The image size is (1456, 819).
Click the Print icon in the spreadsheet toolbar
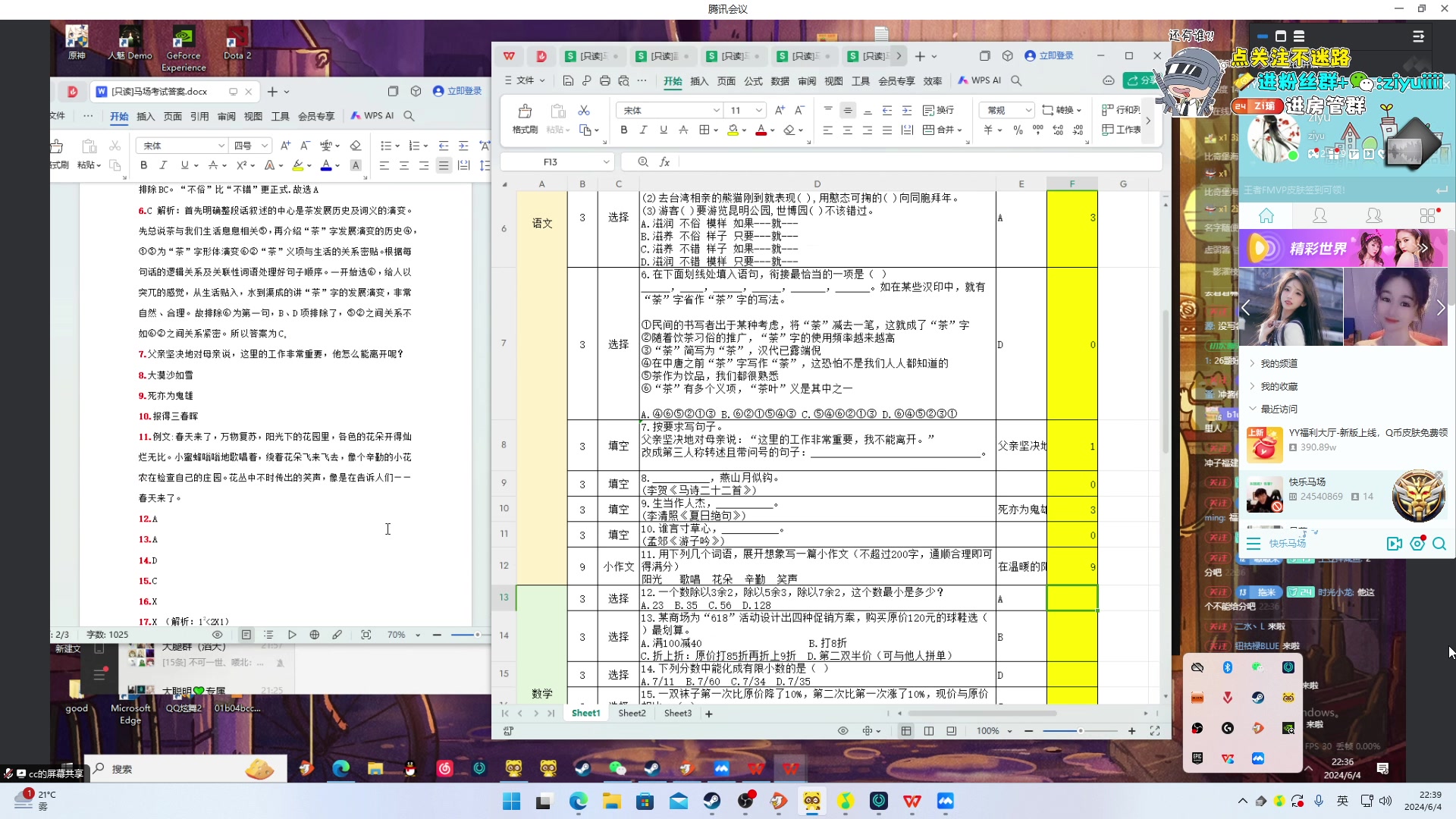[x=604, y=80]
